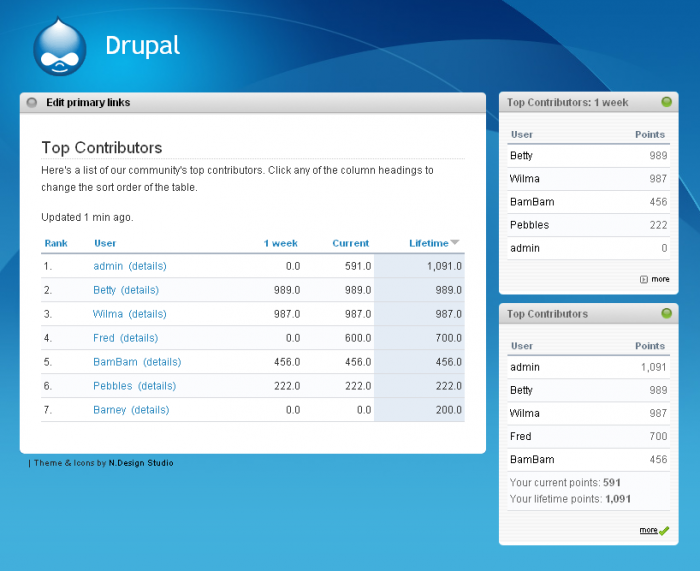The width and height of the screenshot is (700, 571).
Task: Open the N.Design Studio link
Action: click(141, 463)
